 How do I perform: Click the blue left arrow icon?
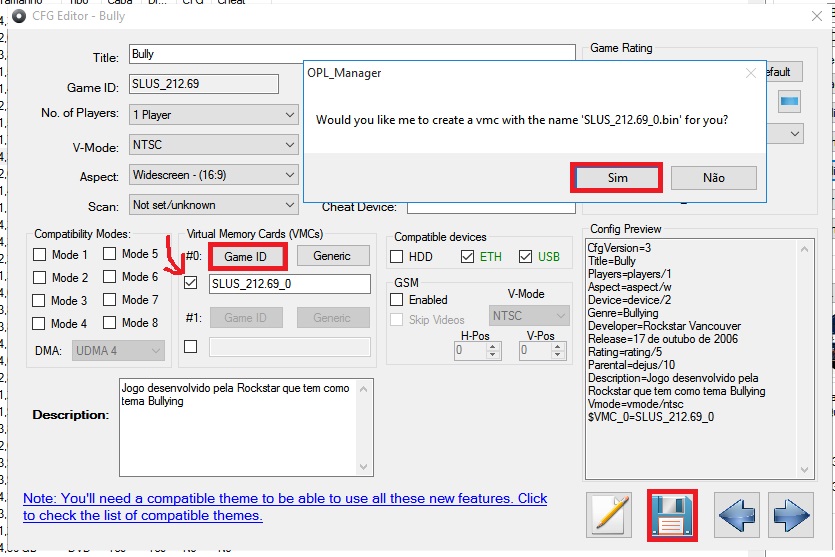[736, 515]
